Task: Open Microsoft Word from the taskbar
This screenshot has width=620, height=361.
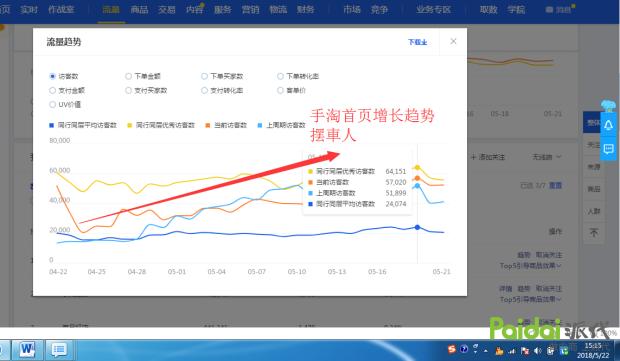Action: (27, 350)
